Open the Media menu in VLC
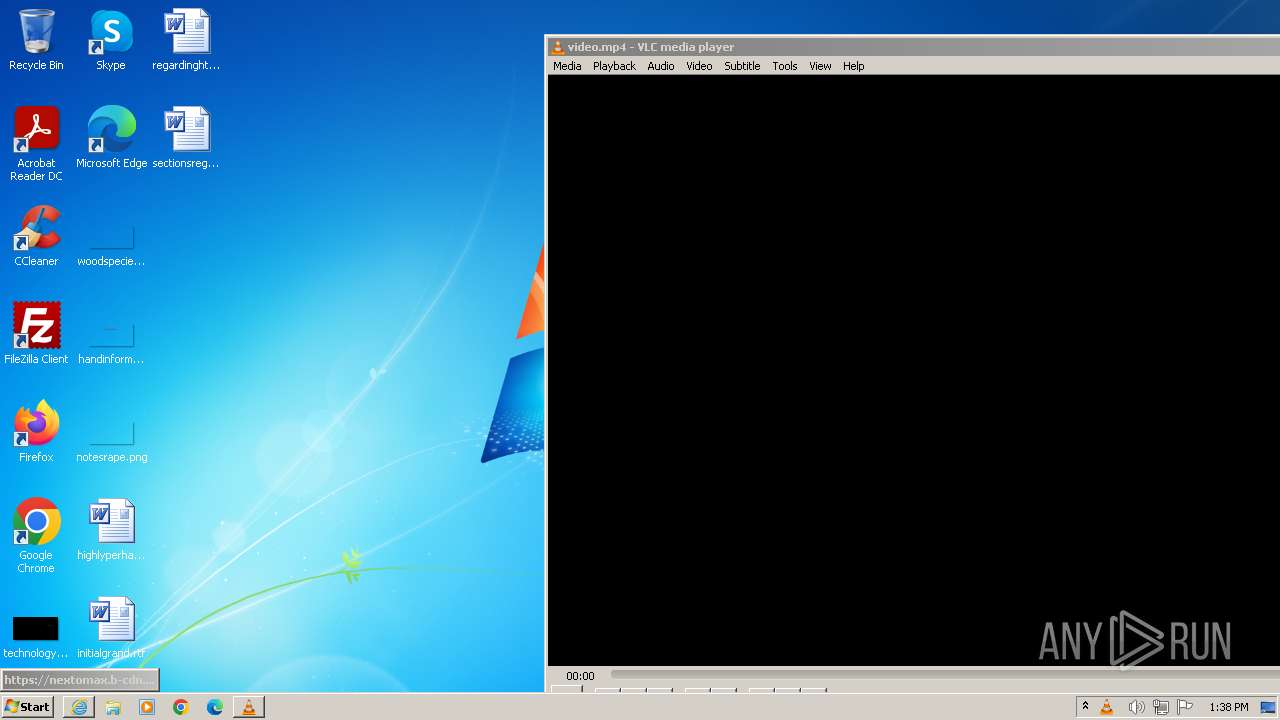Image resolution: width=1280 pixels, height=720 pixels. (x=567, y=66)
